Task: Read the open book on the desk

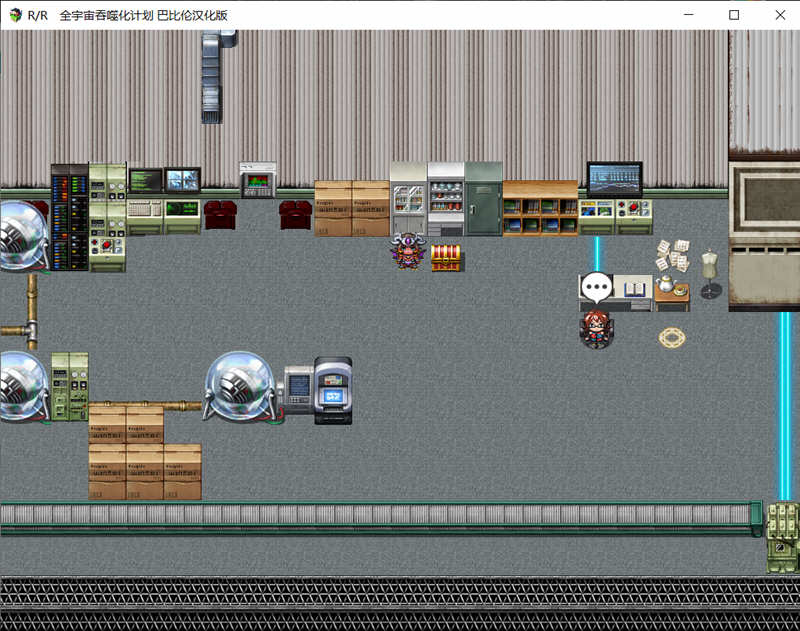Action: click(635, 290)
